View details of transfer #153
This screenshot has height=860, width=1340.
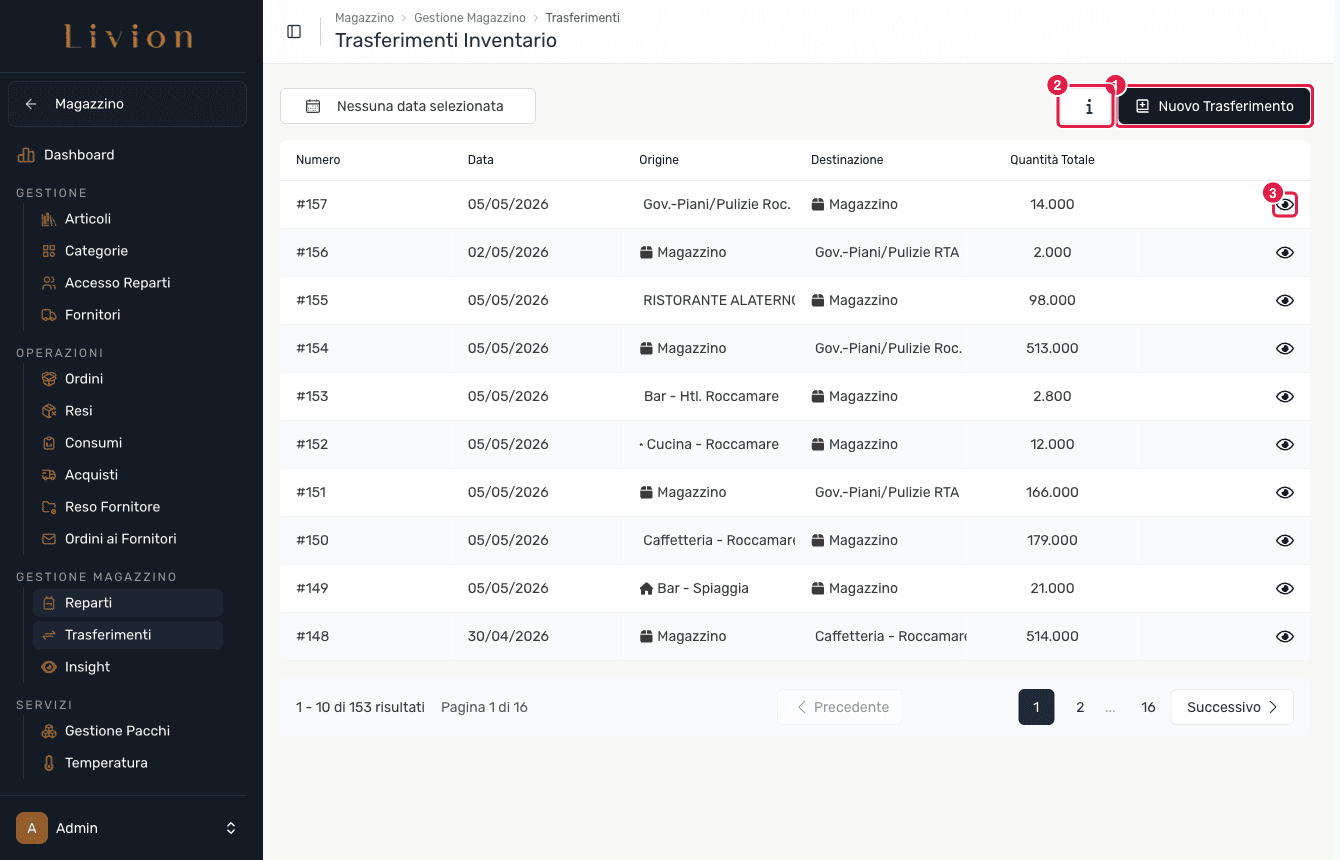[1285, 396]
